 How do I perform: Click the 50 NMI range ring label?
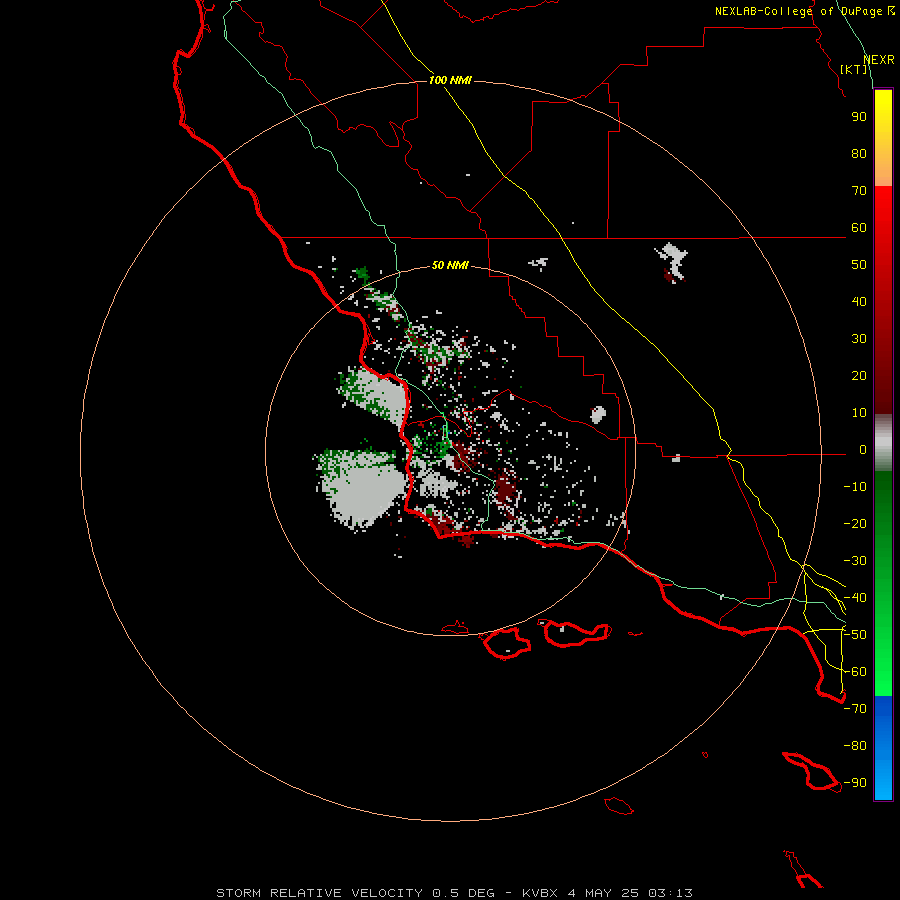pos(450,265)
